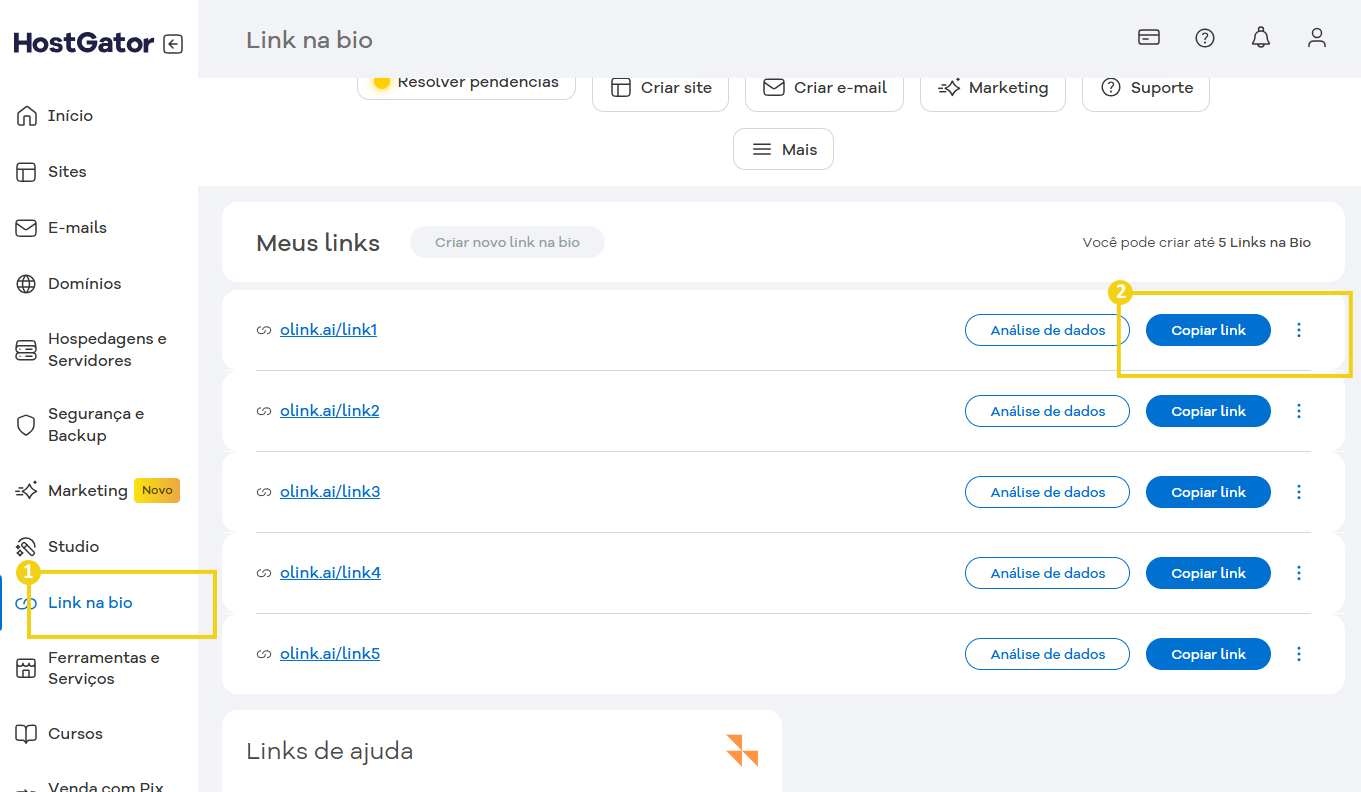This screenshot has width=1361, height=792.
Task: Click the chain icon beside olink.ai/link3
Action: pos(264,492)
